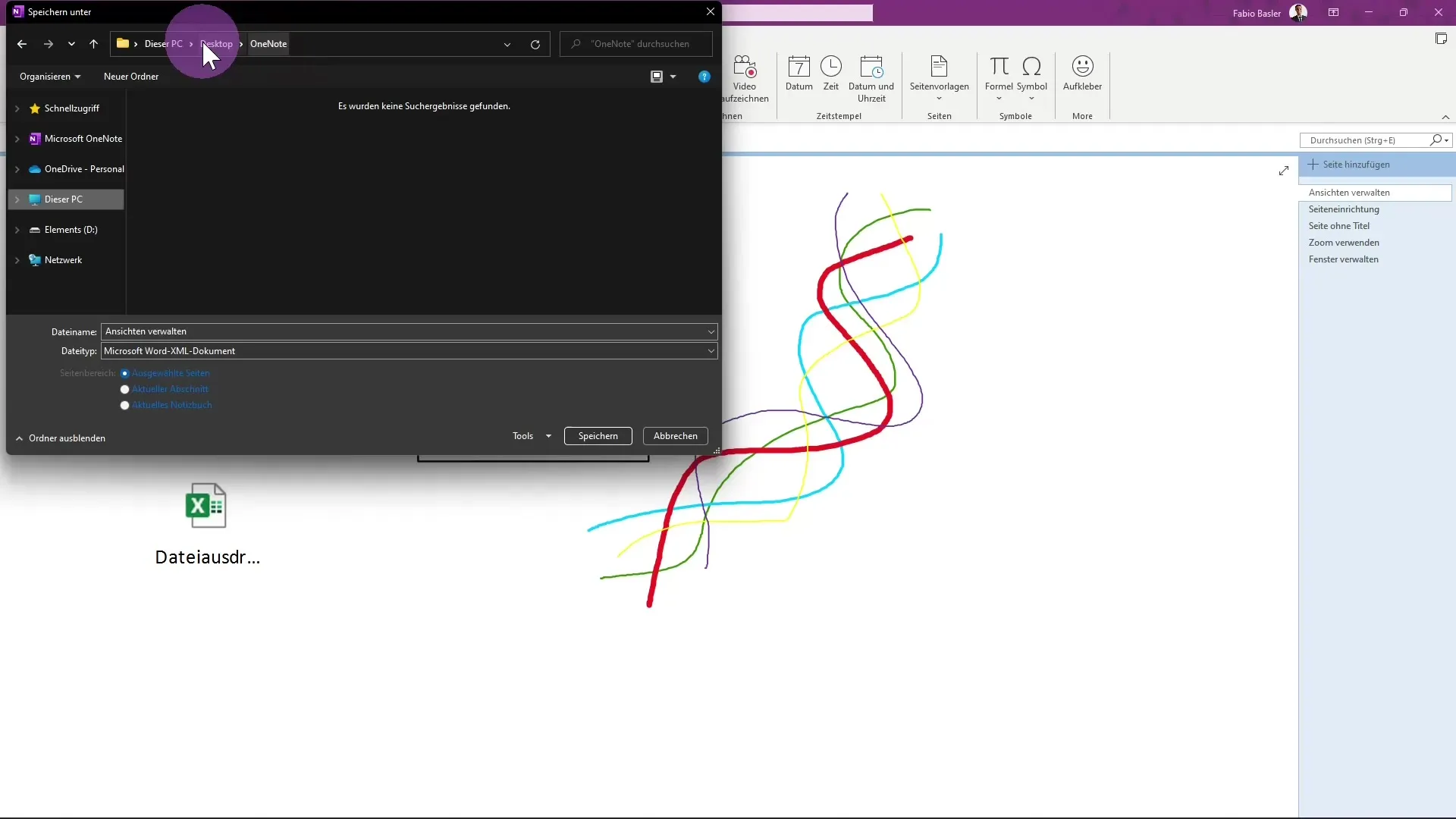This screenshot has width=1456, height=819.
Task: Collapse folders with Ordner ausblenden
Action: click(x=61, y=438)
